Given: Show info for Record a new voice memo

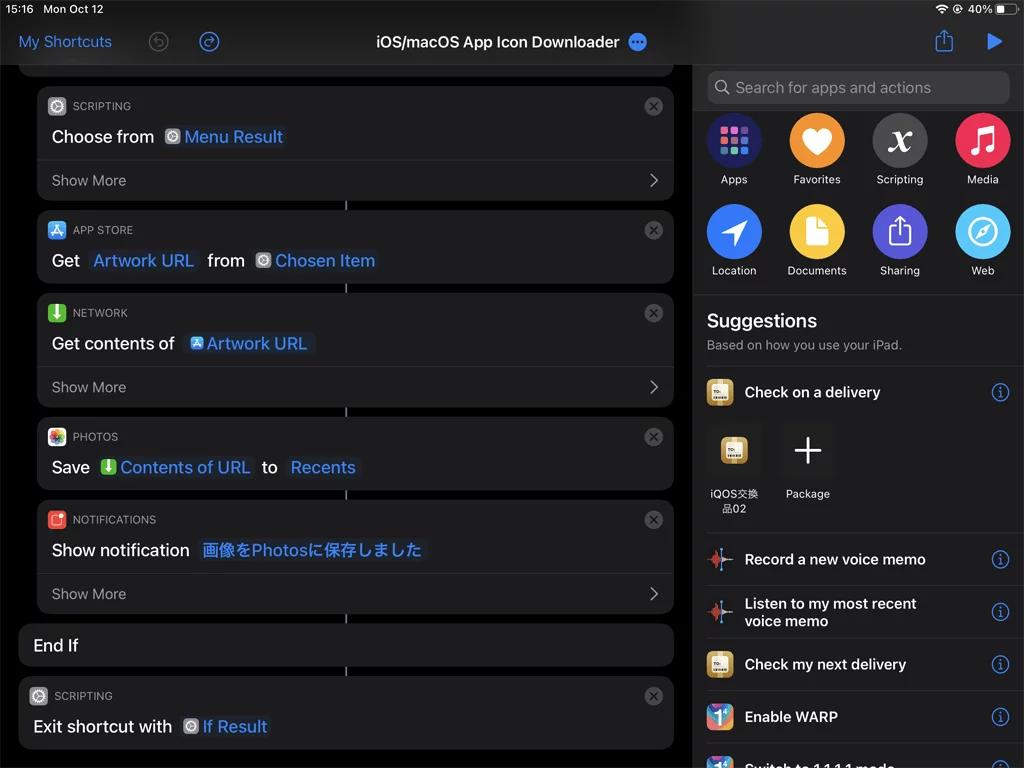Looking at the screenshot, I should click(1000, 560).
